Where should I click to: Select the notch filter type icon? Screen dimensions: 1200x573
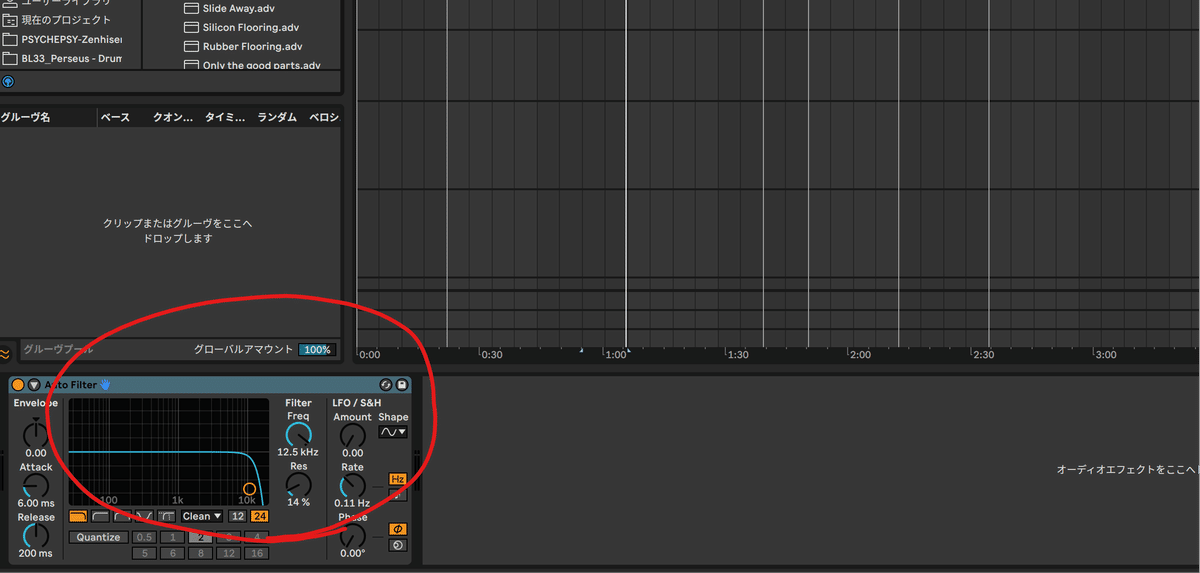click(x=145, y=516)
